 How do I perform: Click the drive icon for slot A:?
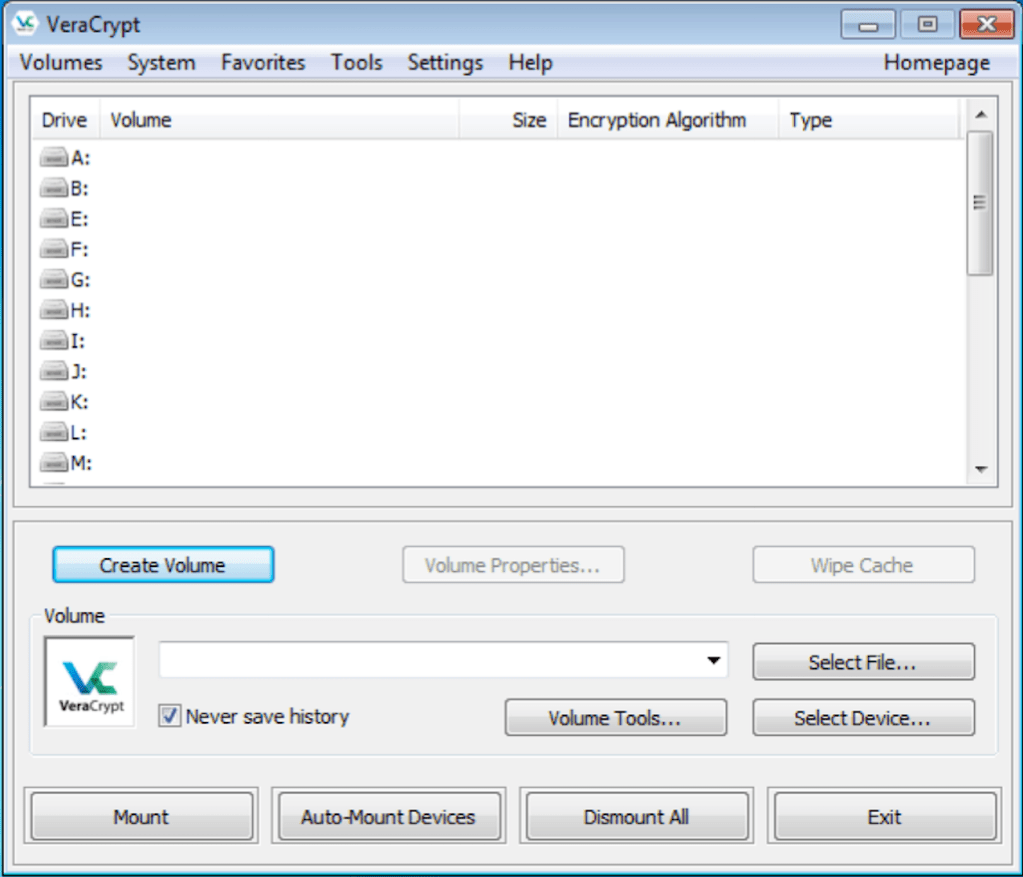tap(54, 158)
